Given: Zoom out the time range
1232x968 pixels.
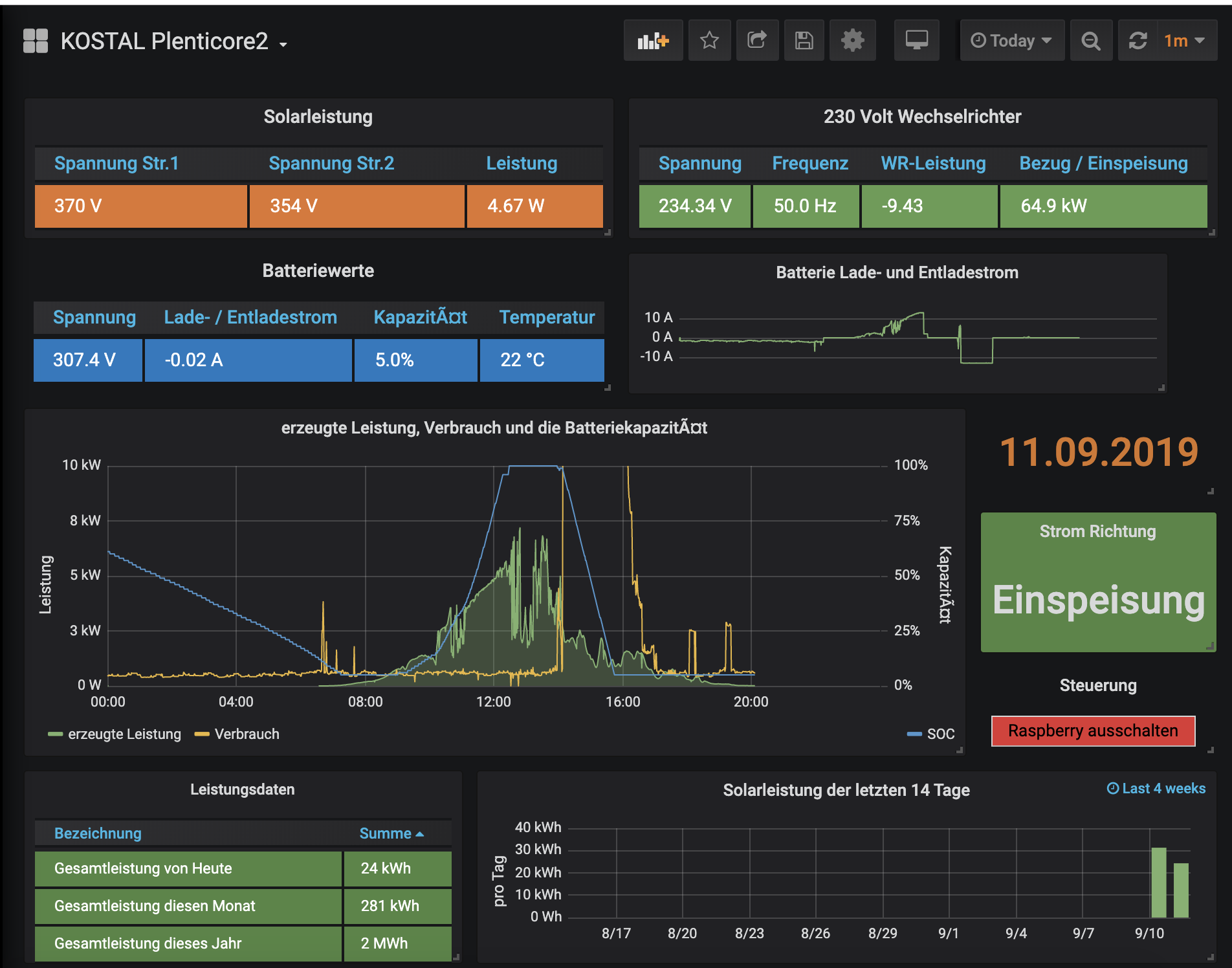Looking at the screenshot, I should pyautogui.click(x=1091, y=41).
